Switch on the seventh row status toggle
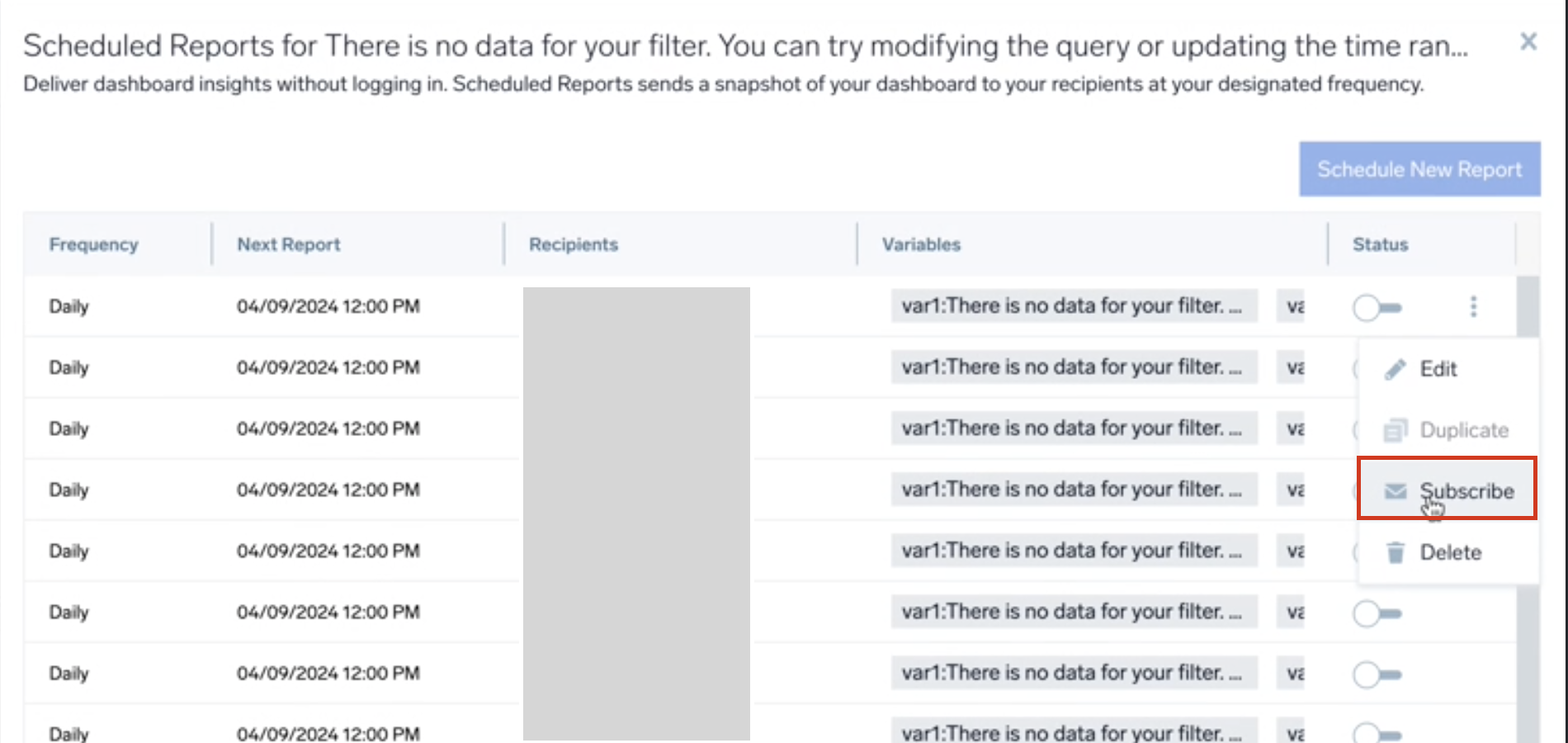 click(x=1377, y=674)
